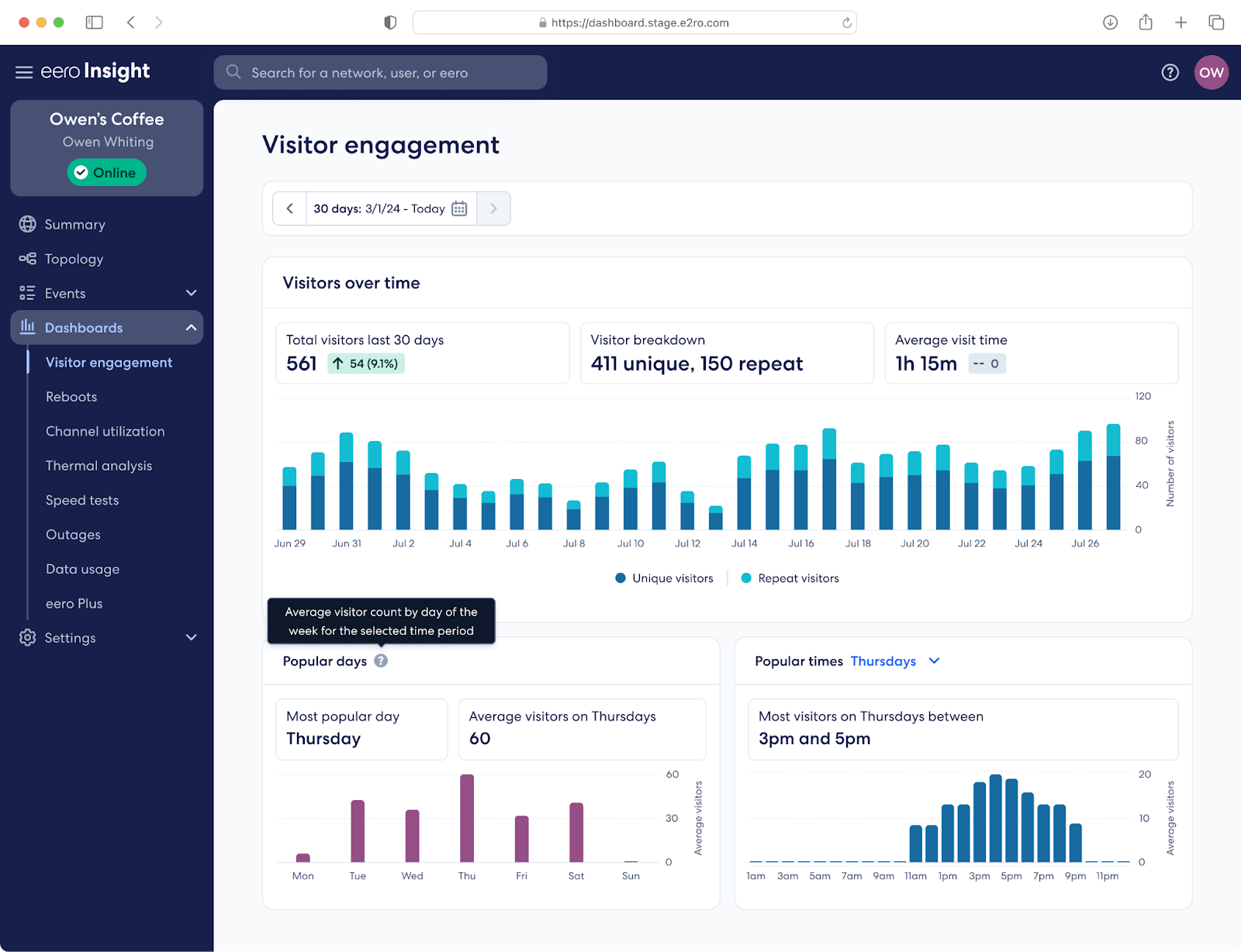Click the Mon bar in Popular days chart
This screenshot has width=1241, height=952.
coord(303,857)
